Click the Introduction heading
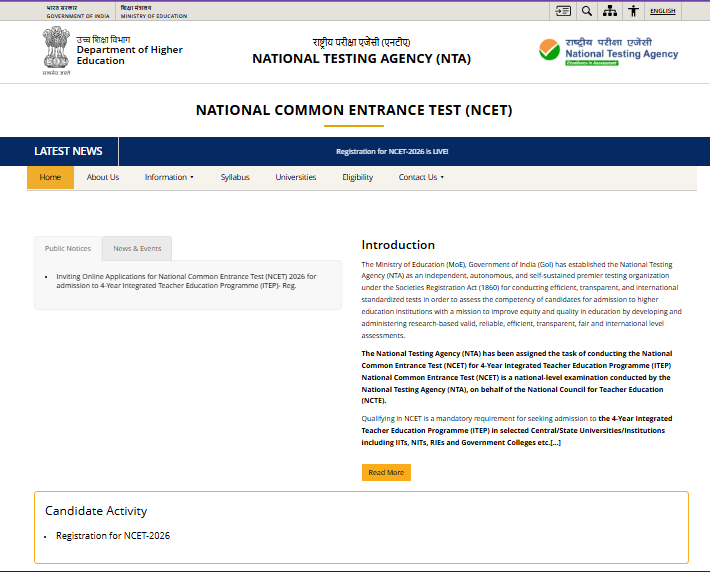 point(398,245)
